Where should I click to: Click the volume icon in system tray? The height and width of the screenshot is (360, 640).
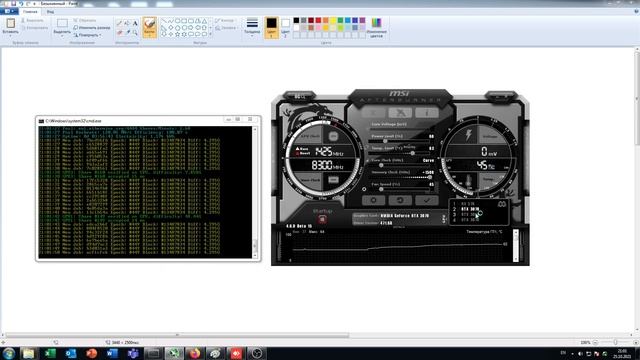[580, 353]
